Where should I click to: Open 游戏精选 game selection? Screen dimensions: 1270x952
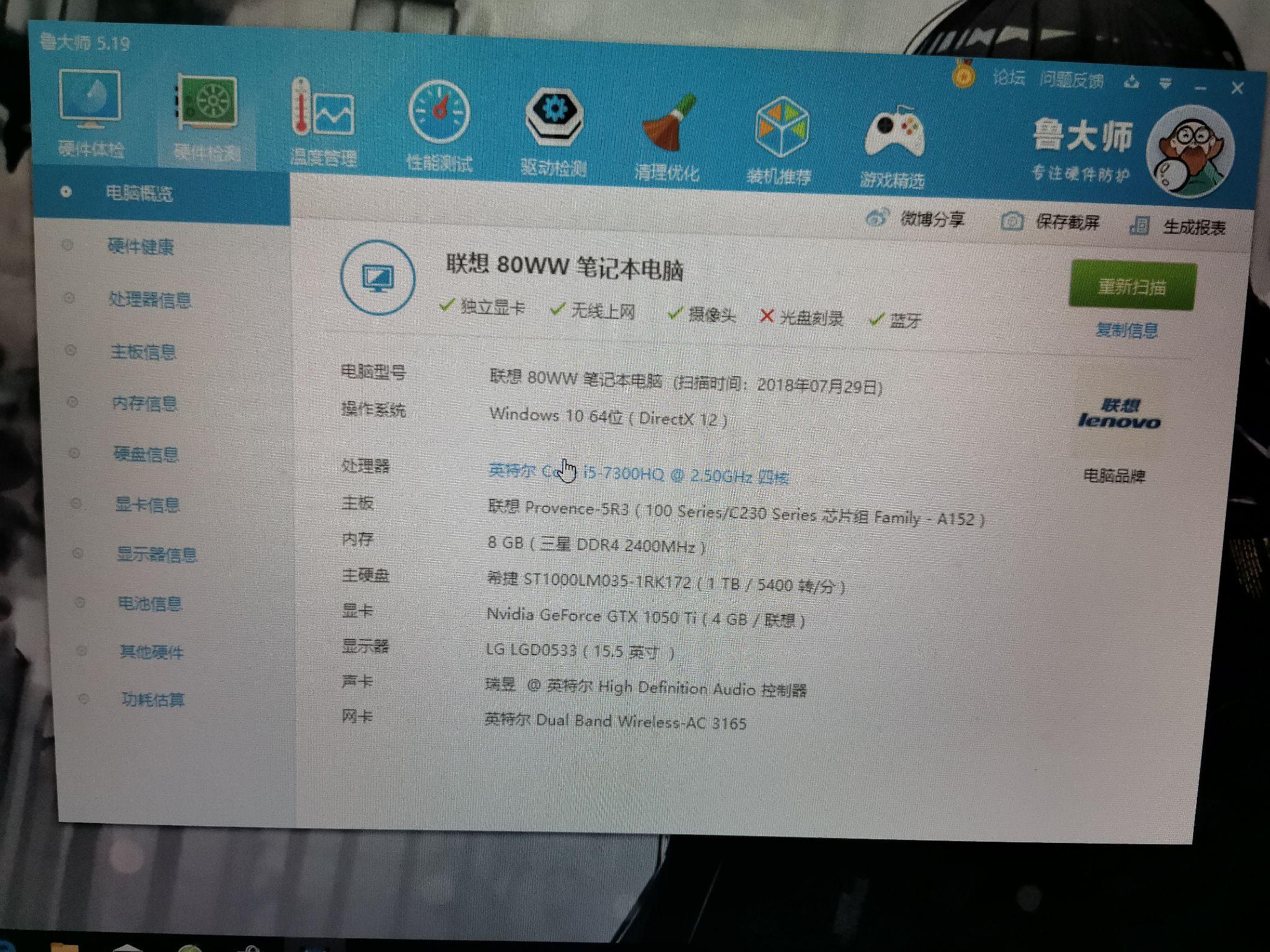(893, 148)
